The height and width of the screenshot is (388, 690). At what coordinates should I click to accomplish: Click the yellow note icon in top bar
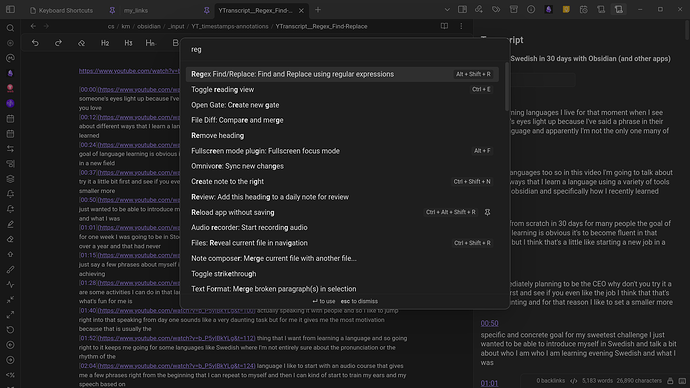(566, 10)
